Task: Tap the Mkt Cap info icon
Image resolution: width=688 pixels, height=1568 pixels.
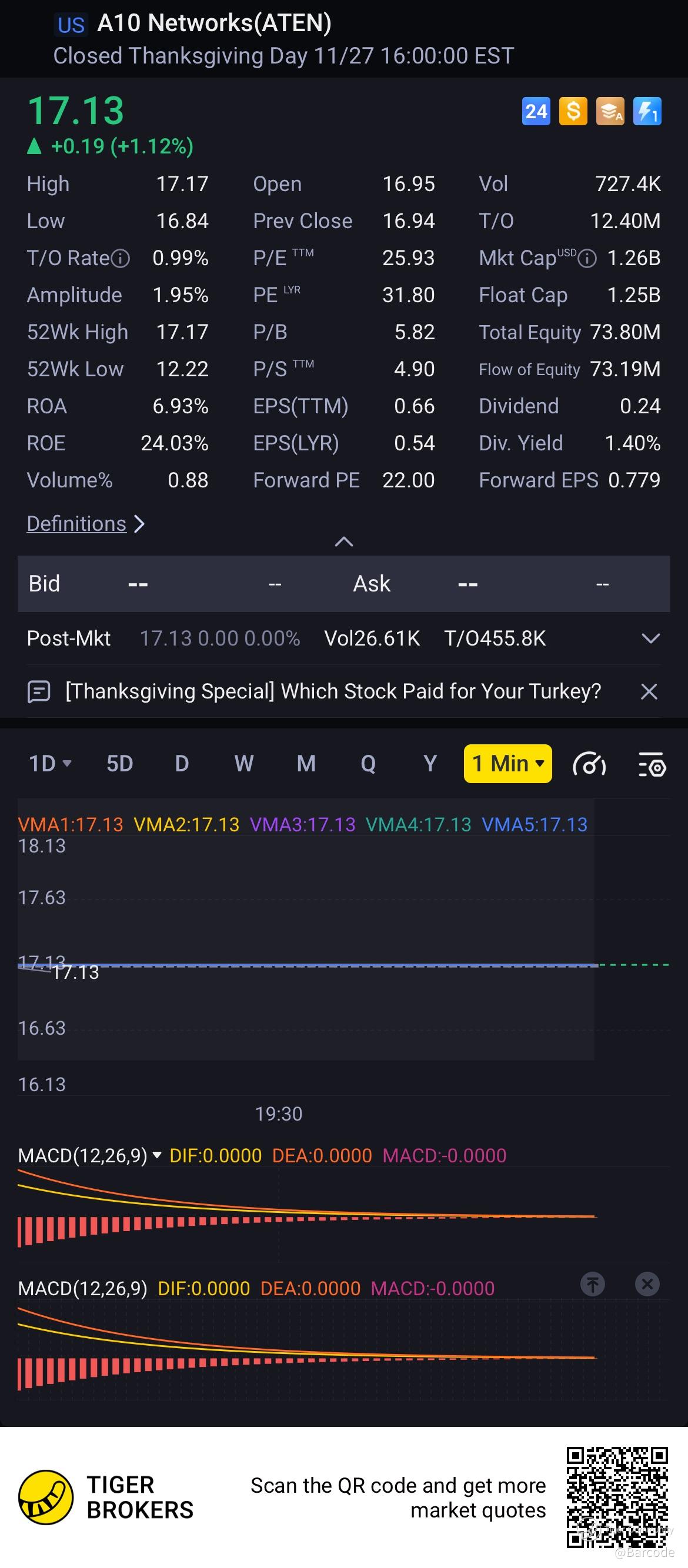Action: point(587,259)
